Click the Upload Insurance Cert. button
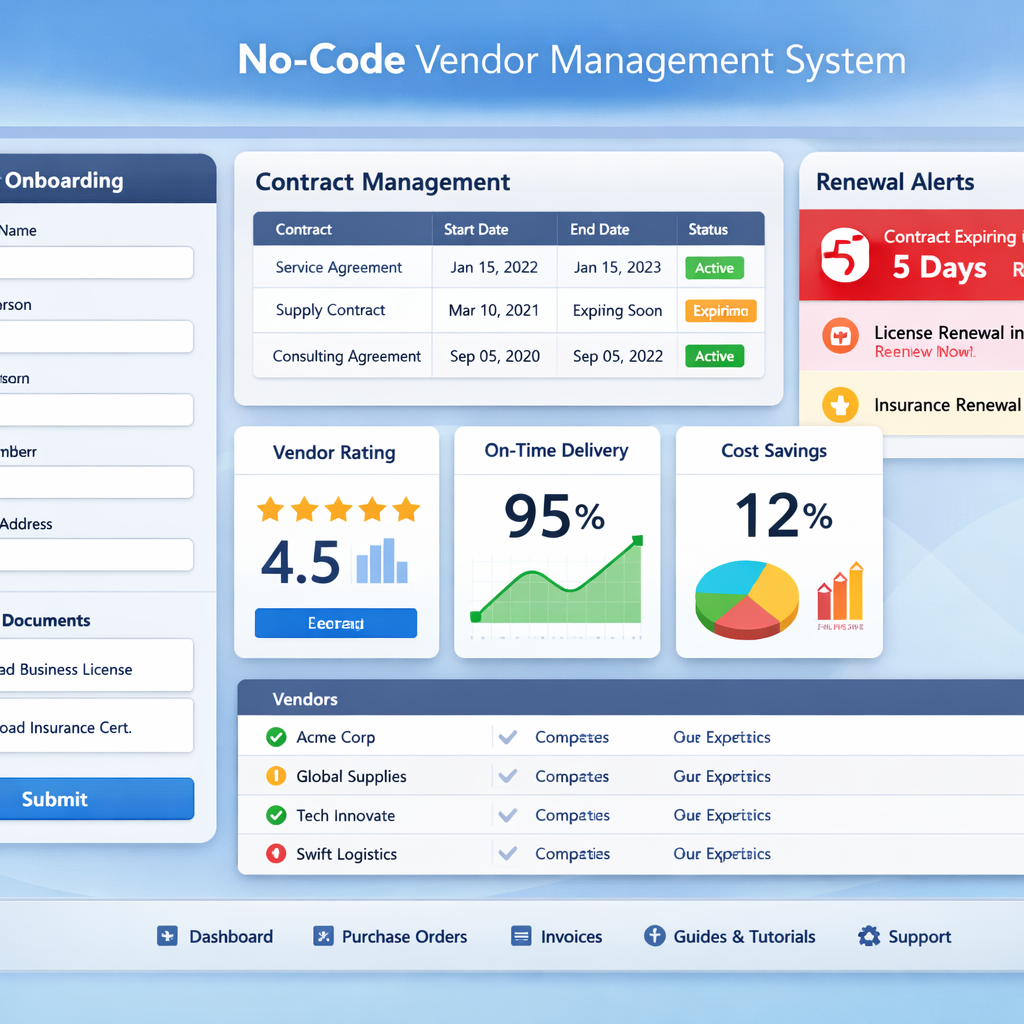Image resolution: width=1024 pixels, height=1024 pixels. click(97, 726)
